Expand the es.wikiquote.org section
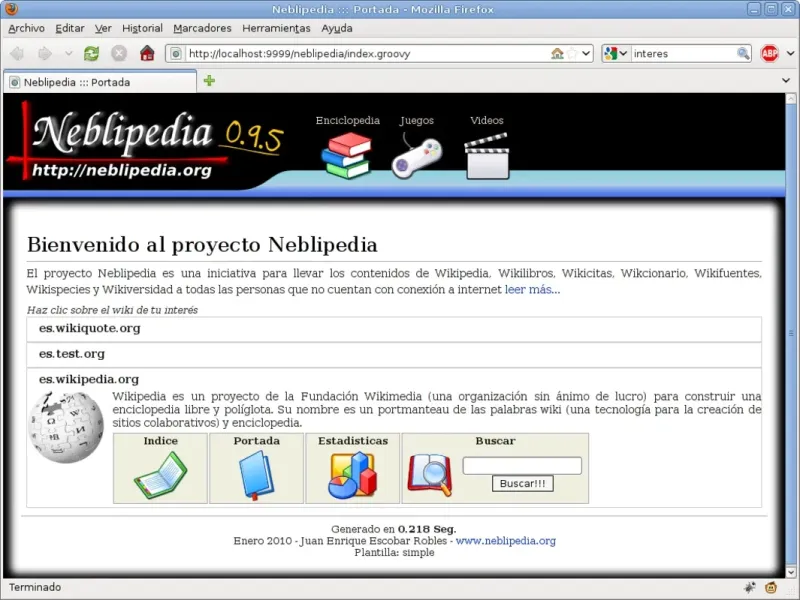 coord(394,329)
